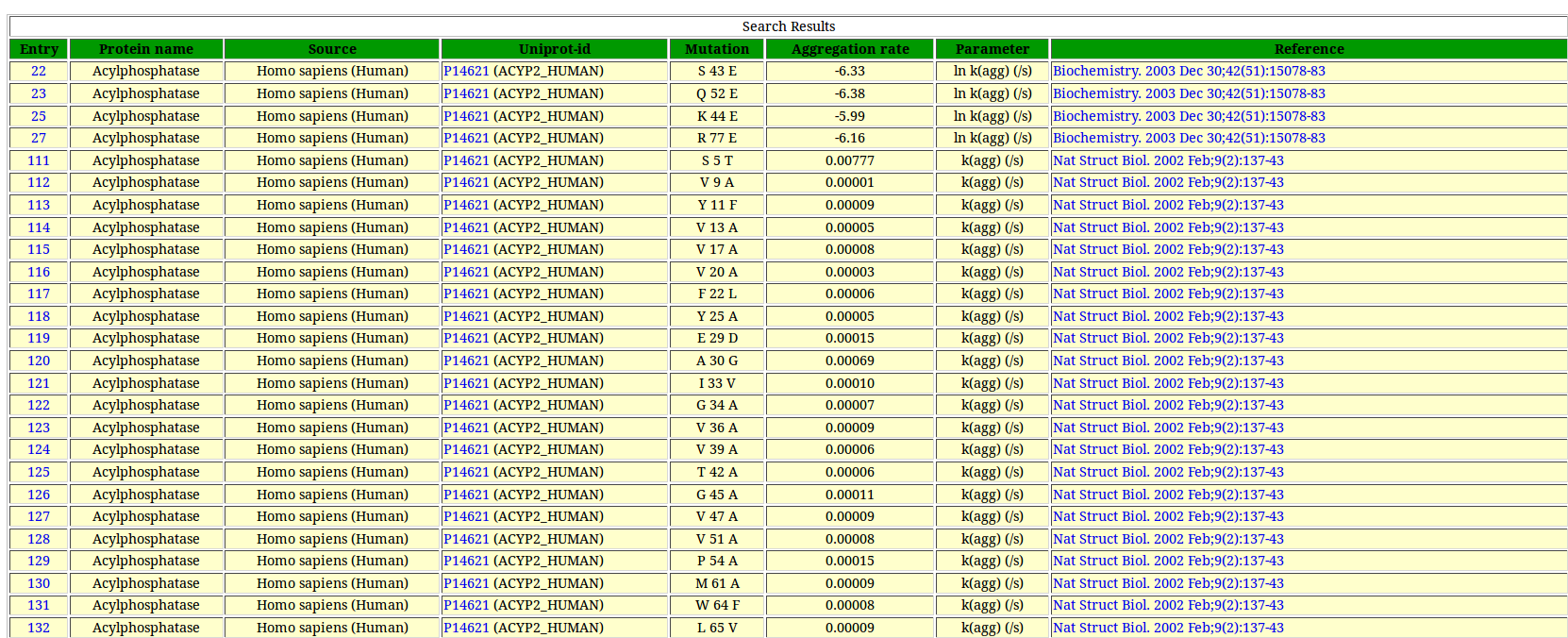Select aggregation rate value 0.00069
The image size is (1568, 638).
(850, 361)
